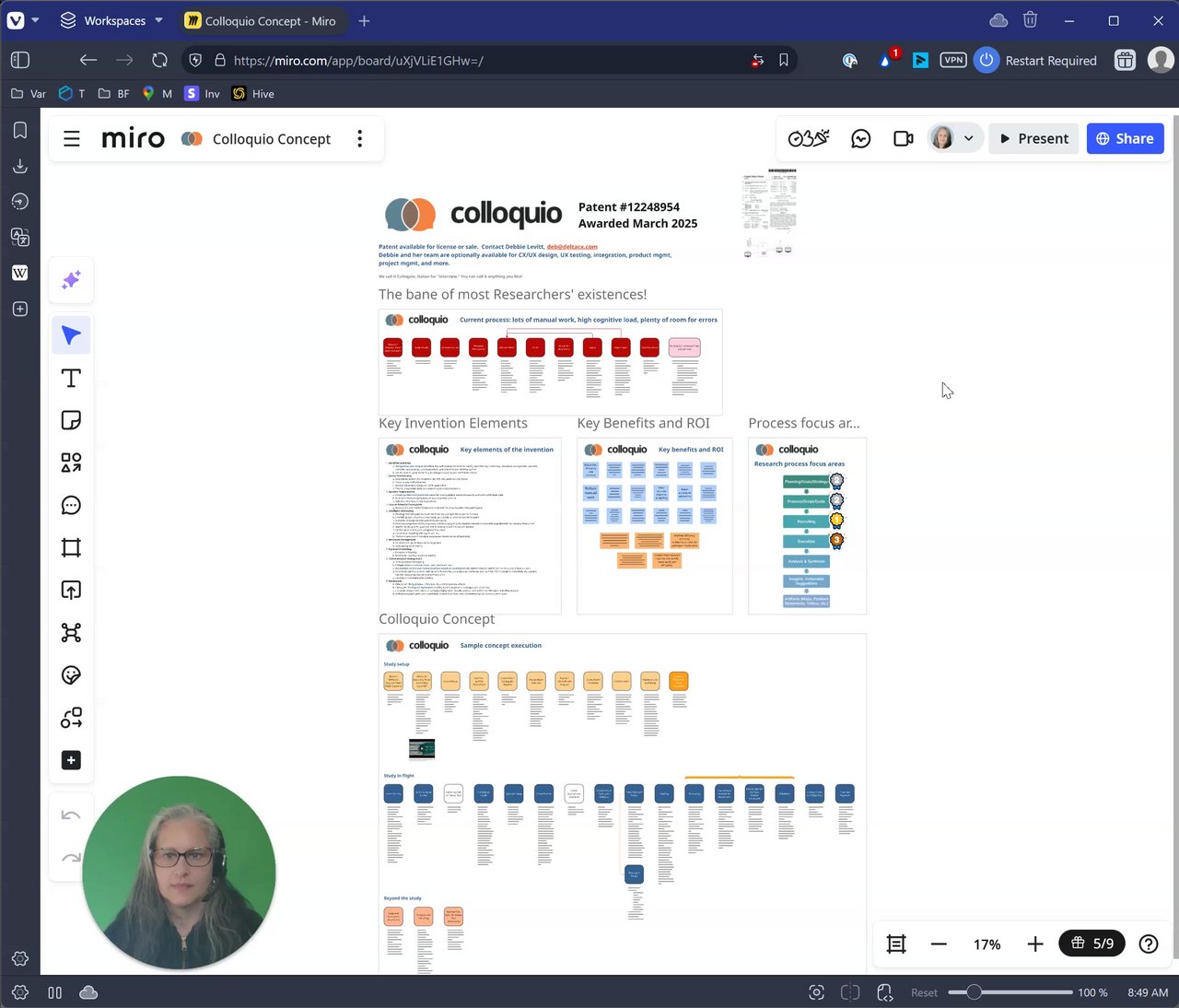Capture the page with the camera icon

pyautogui.click(x=816, y=992)
